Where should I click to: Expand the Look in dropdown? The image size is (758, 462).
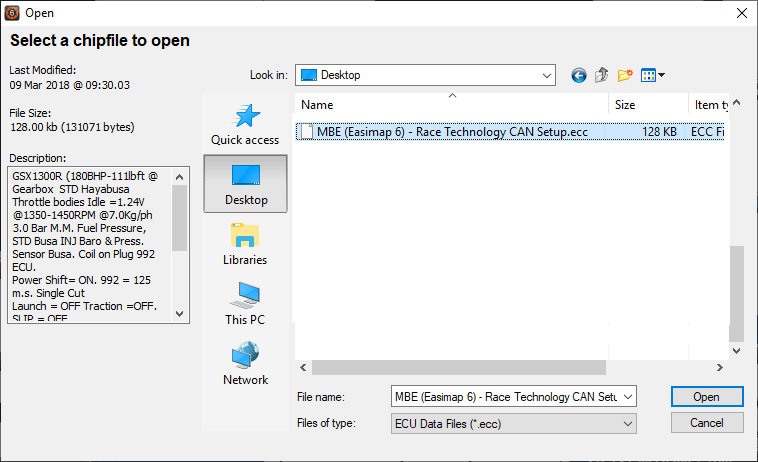tap(546, 75)
